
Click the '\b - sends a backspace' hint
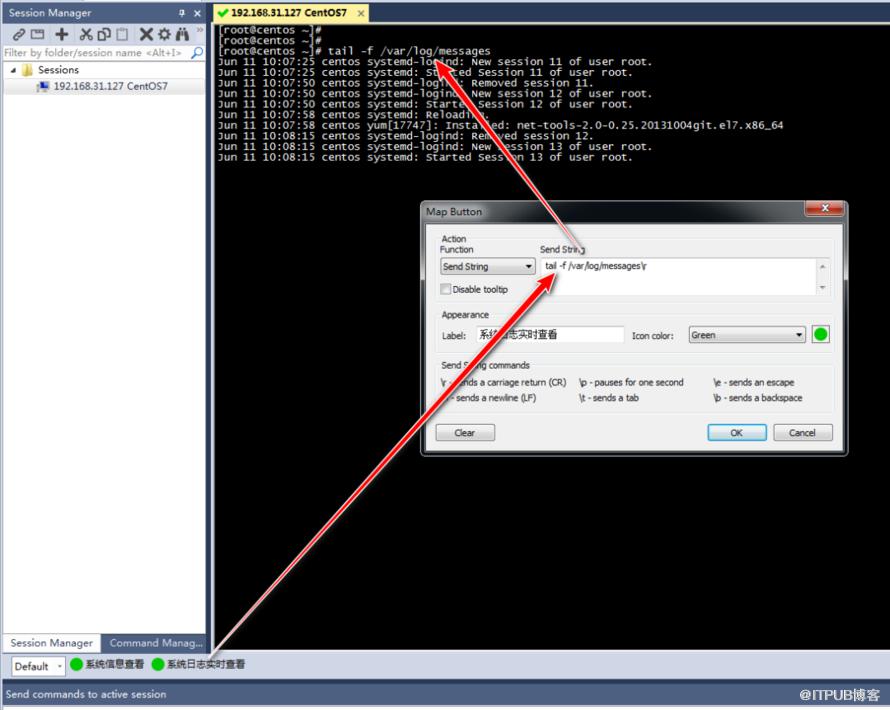tap(758, 398)
